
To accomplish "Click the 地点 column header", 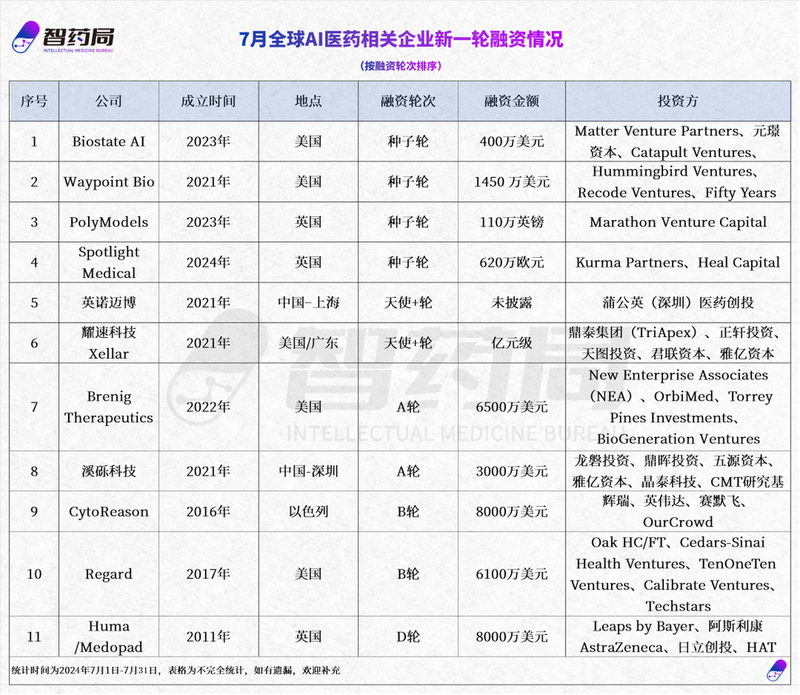I will tap(309, 101).
